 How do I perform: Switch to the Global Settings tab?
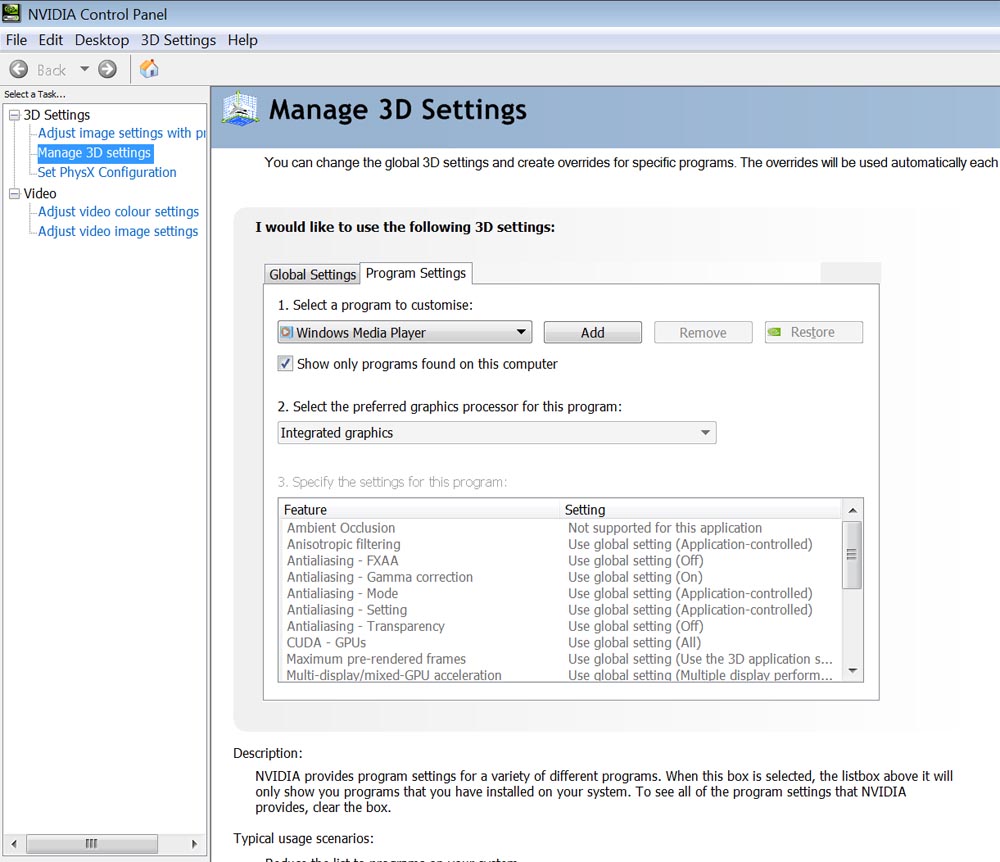(x=312, y=274)
